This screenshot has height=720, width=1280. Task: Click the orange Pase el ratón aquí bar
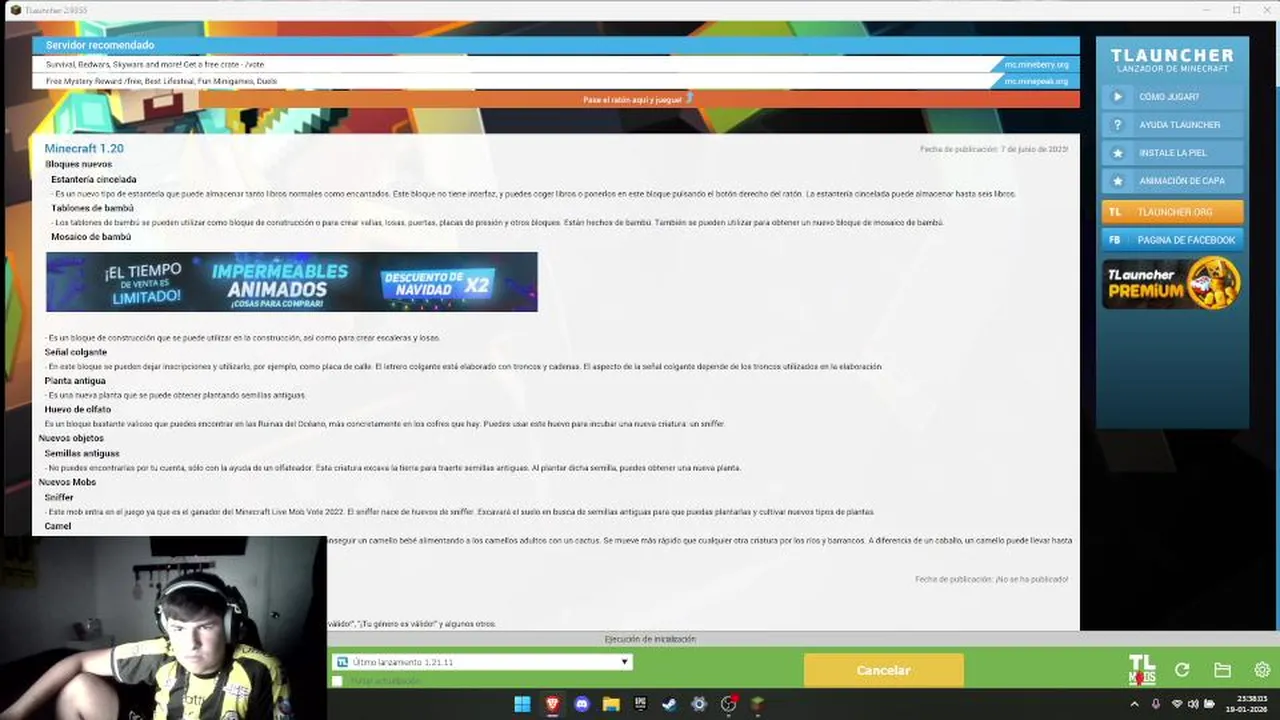tap(639, 99)
